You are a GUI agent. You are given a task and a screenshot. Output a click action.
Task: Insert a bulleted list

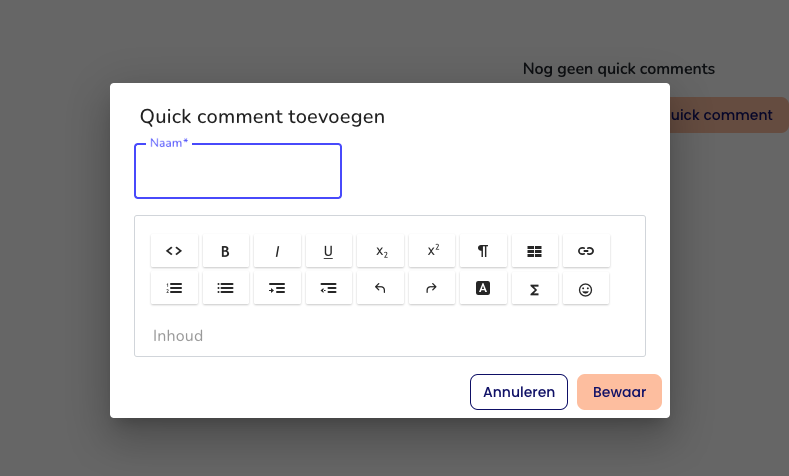click(x=225, y=288)
